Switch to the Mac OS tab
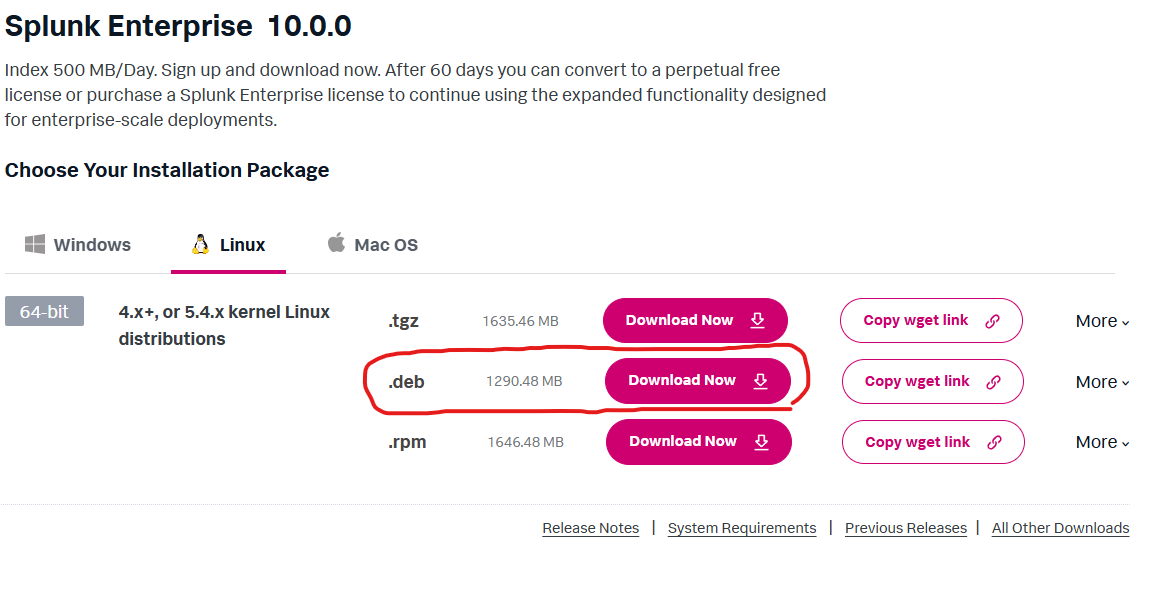Screen dimensions: 1176x597 pyautogui.click(x=373, y=244)
